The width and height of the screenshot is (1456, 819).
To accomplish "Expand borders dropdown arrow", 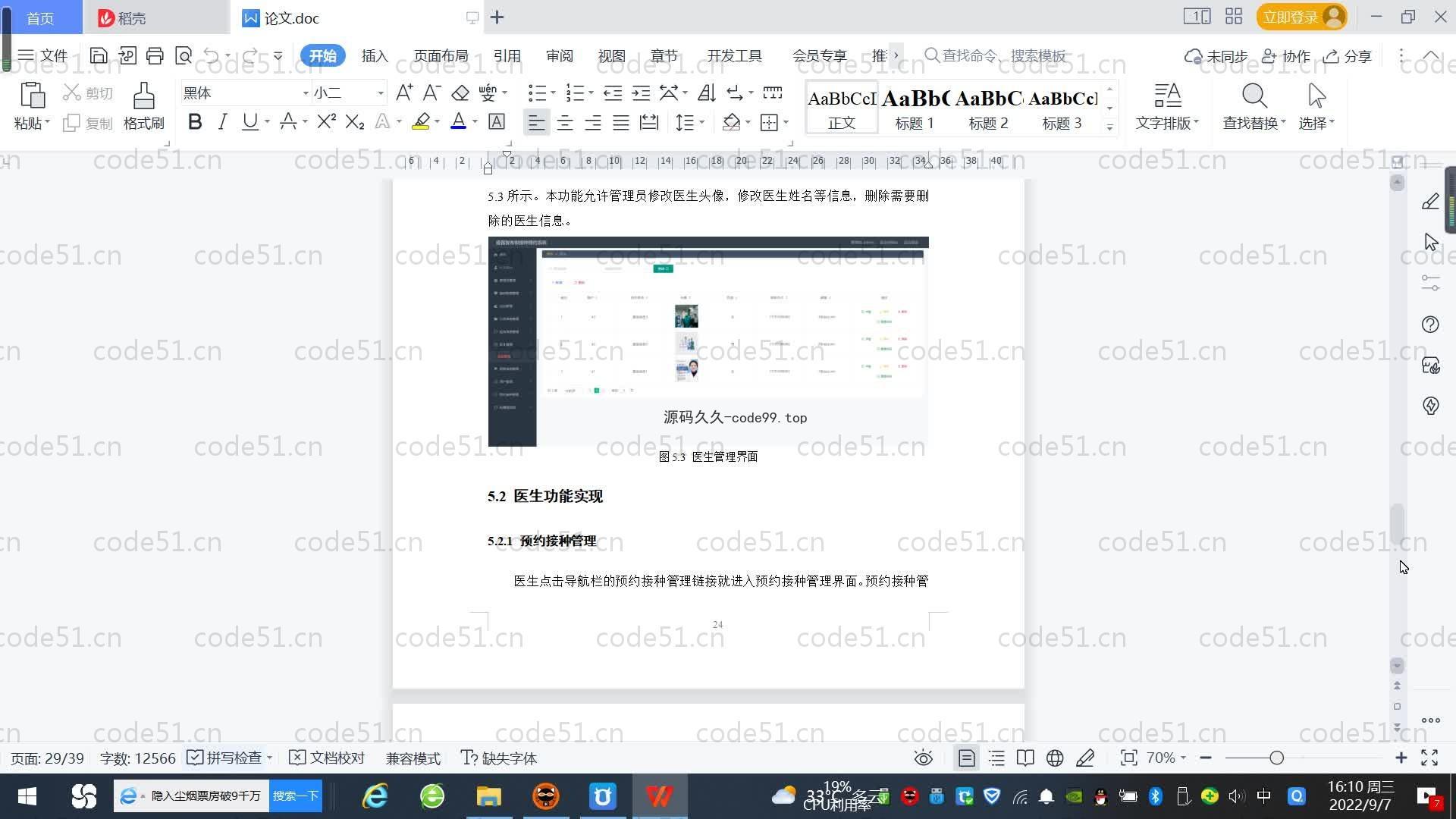I will 786,122.
